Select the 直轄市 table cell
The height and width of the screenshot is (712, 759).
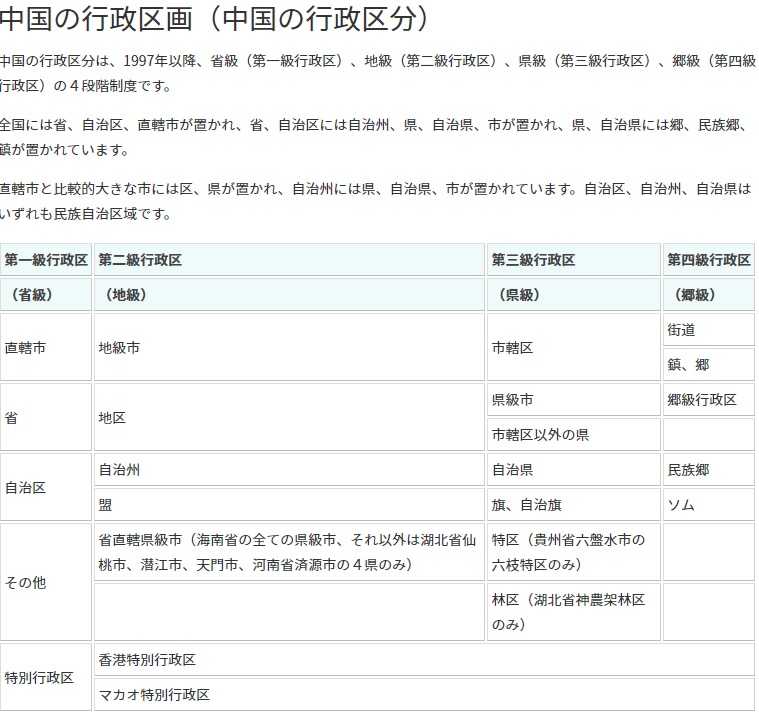[46, 347]
